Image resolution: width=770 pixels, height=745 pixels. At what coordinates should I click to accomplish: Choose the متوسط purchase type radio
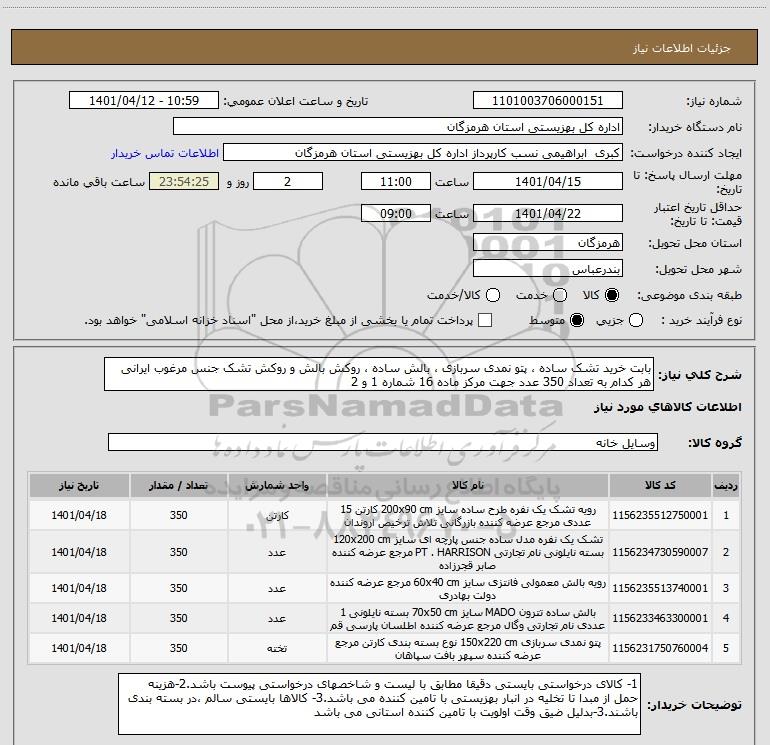pos(577,320)
